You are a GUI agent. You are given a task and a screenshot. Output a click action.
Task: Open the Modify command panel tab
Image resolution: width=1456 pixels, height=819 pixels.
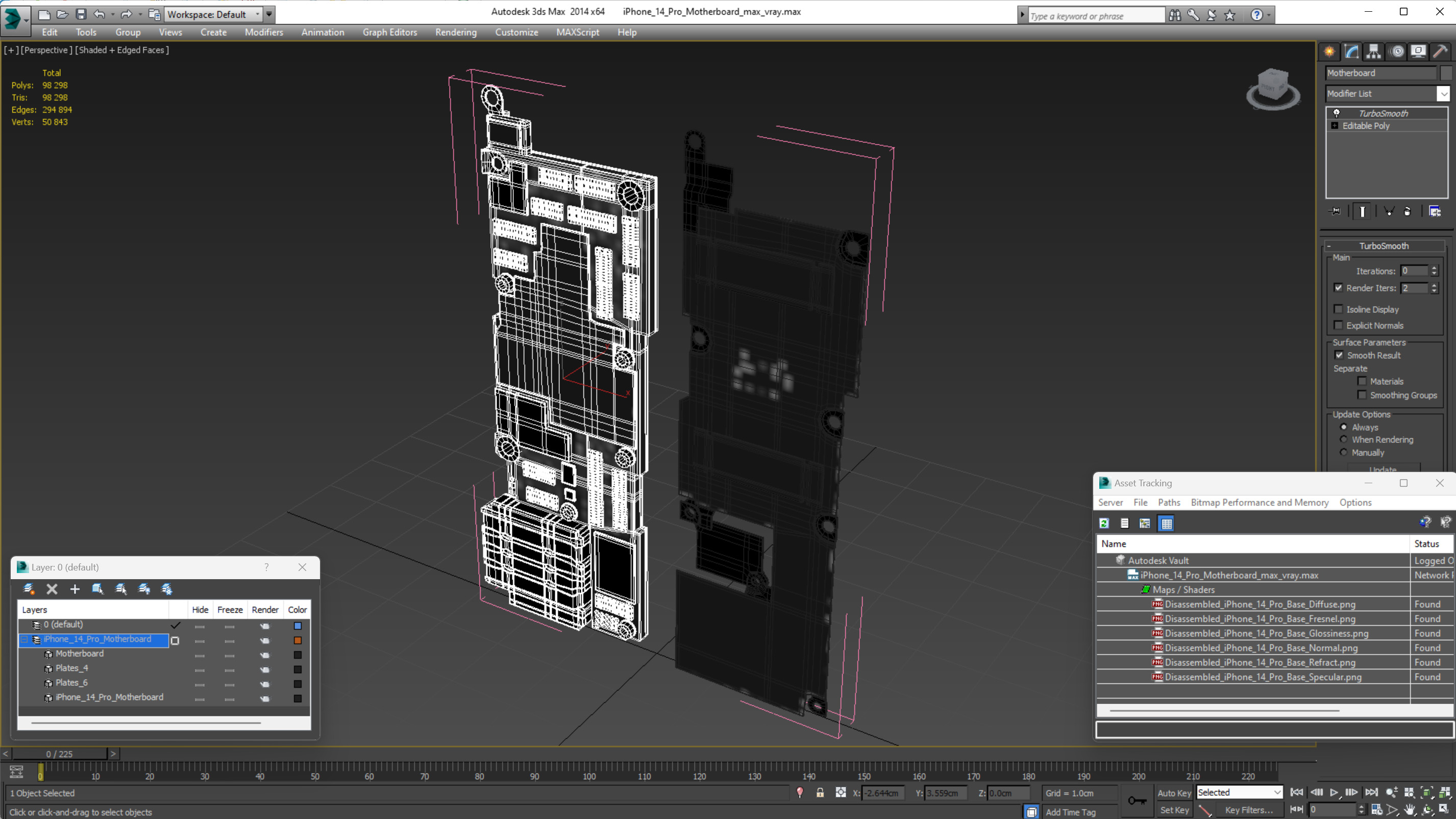click(x=1351, y=52)
